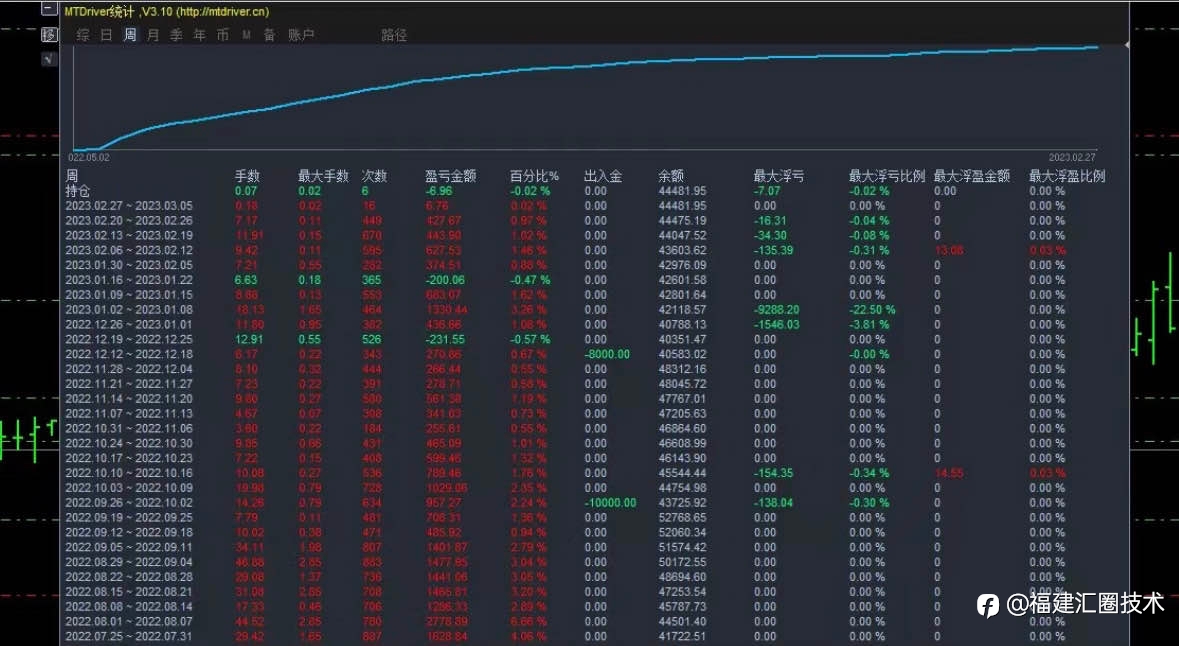Click the 路径 path button
The height and width of the screenshot is (646, 1179).
(x=394, y=35)
